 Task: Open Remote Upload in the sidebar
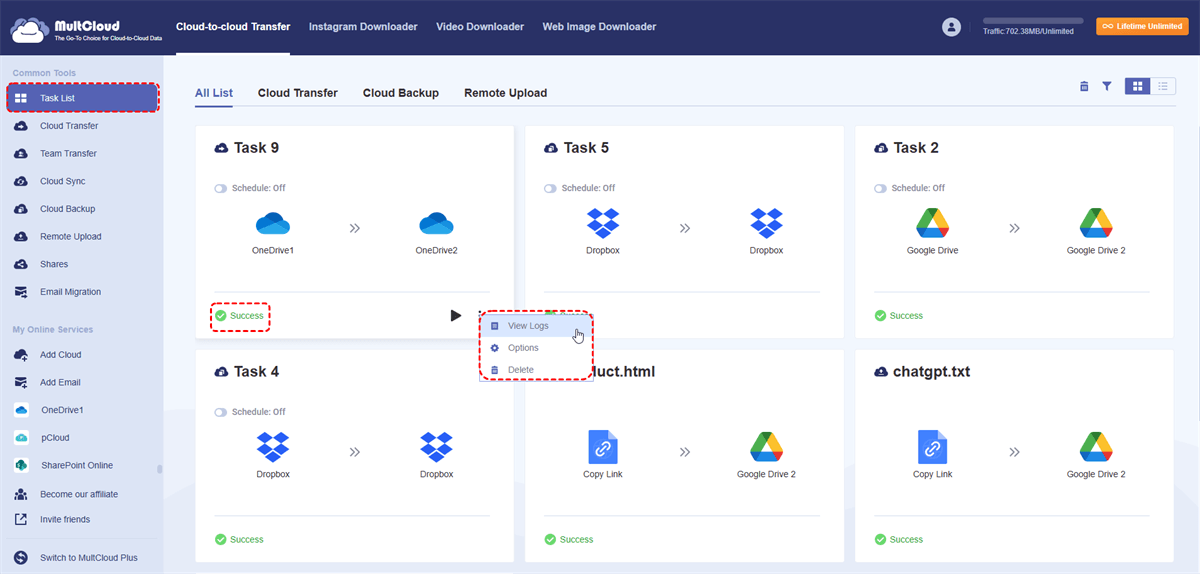(x=70, y=237)
